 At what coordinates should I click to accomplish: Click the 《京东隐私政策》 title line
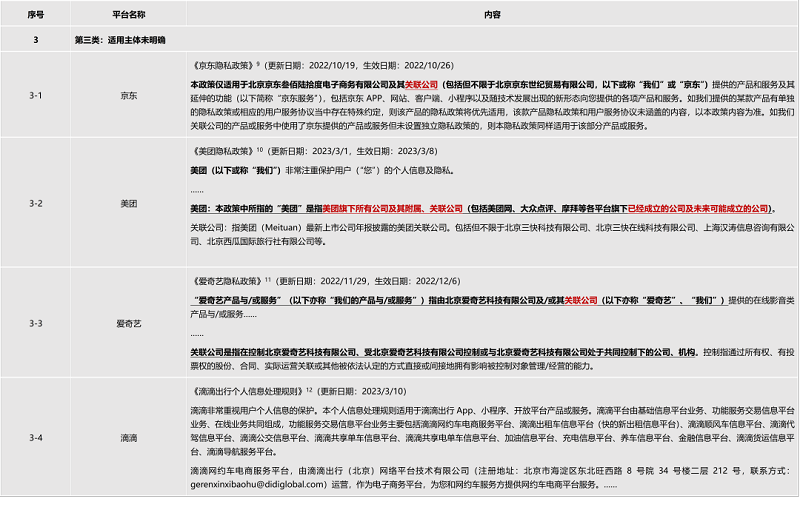click(x=322, y=65)
